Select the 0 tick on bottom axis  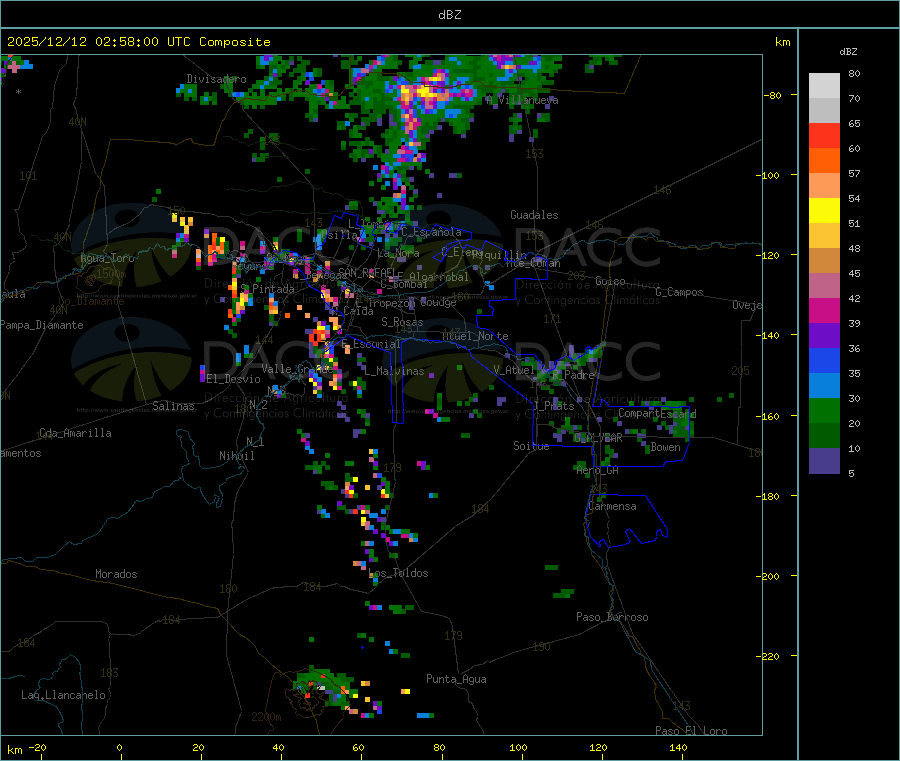(x=119, y=748)
